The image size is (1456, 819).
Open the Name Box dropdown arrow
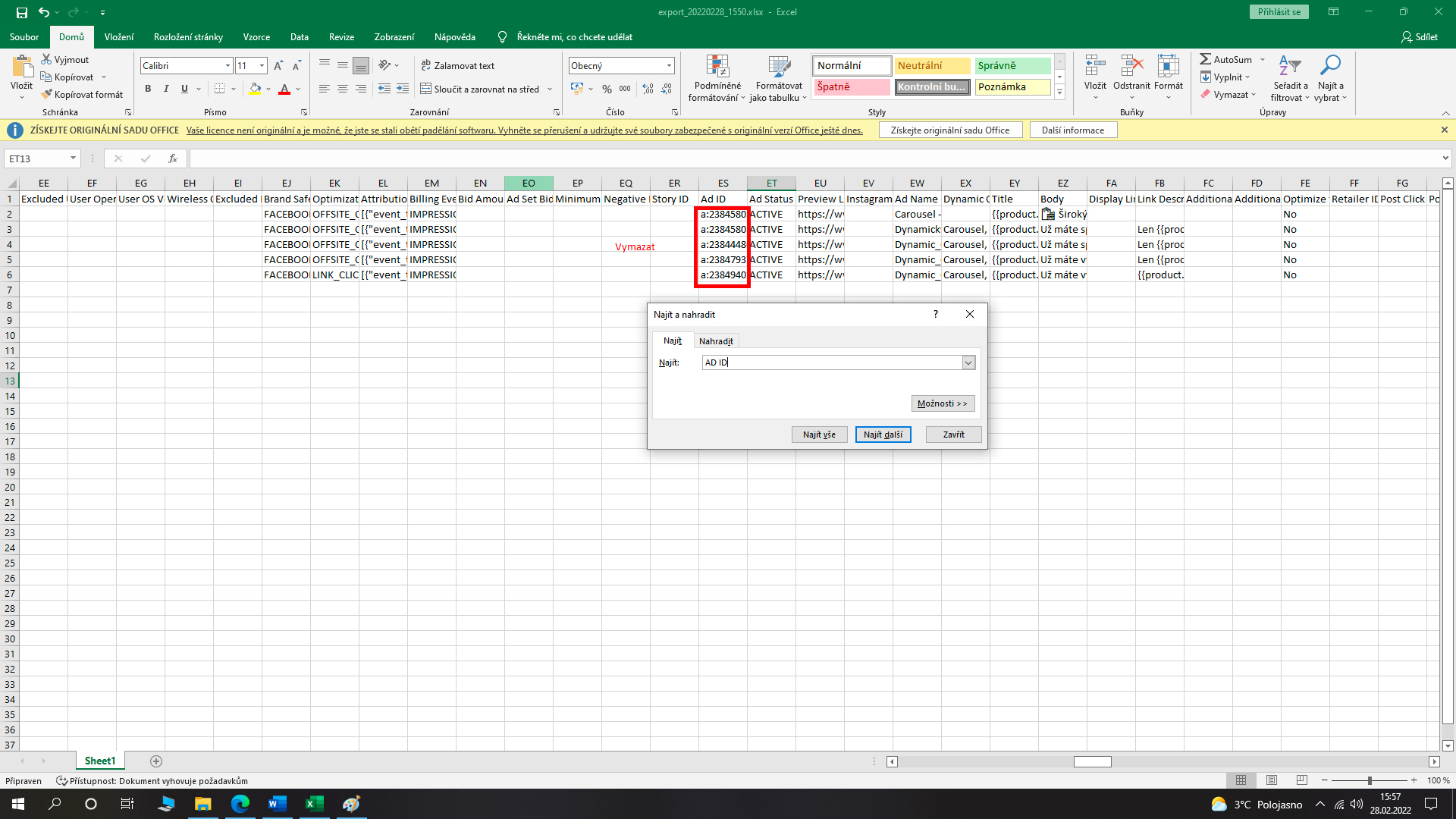pos(73,158)
